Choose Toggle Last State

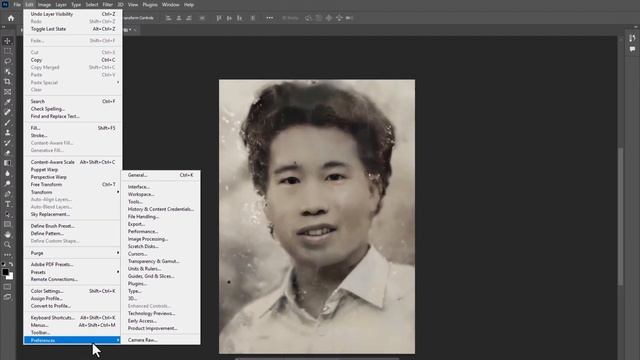click(73, 29)
